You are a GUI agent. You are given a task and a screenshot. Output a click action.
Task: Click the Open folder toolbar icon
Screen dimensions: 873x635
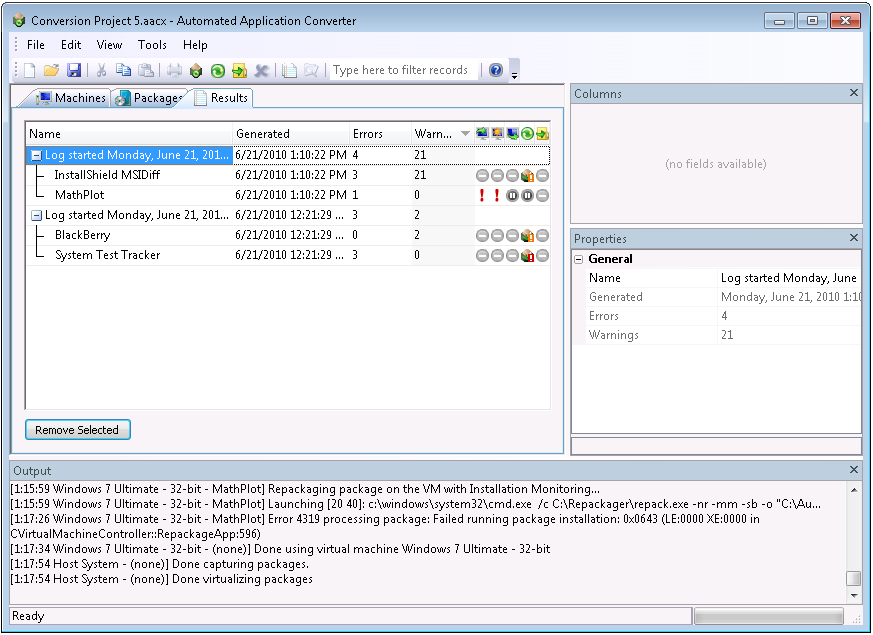[x=51, y=70]
